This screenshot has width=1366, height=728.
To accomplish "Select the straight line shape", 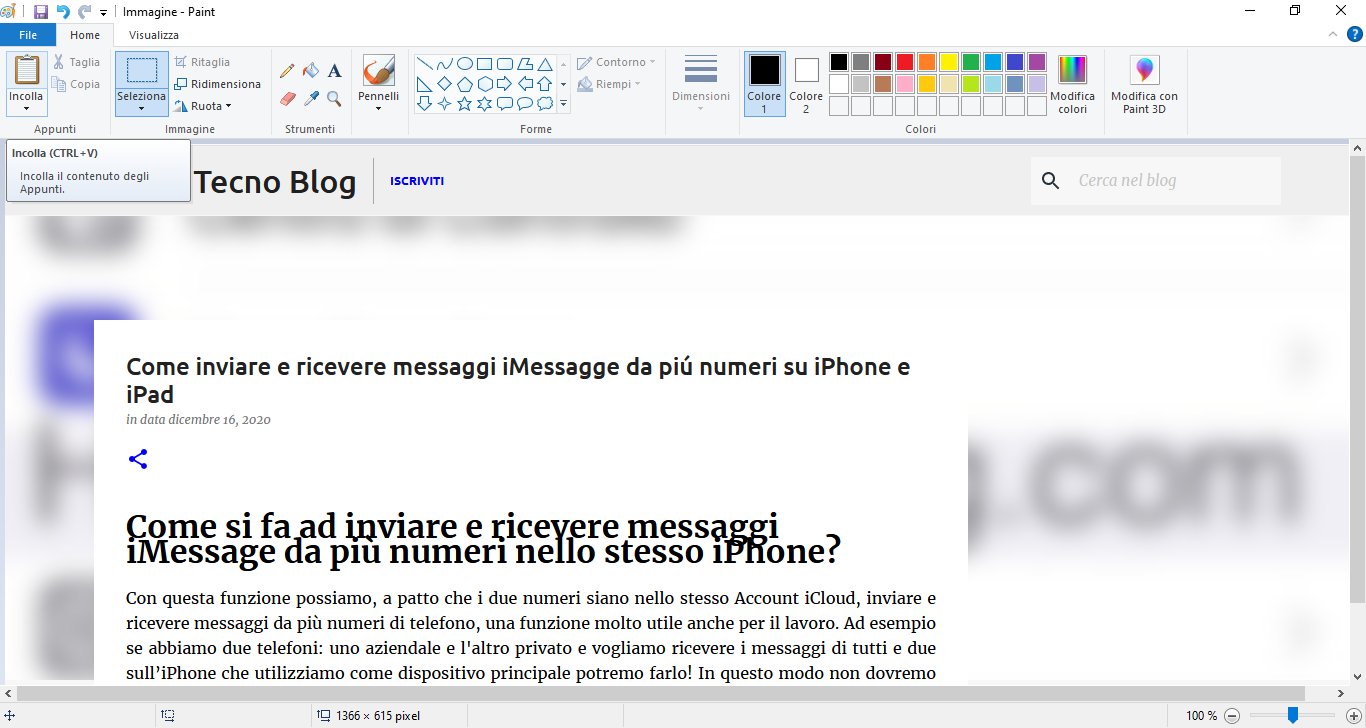I will tap(424, 64).
